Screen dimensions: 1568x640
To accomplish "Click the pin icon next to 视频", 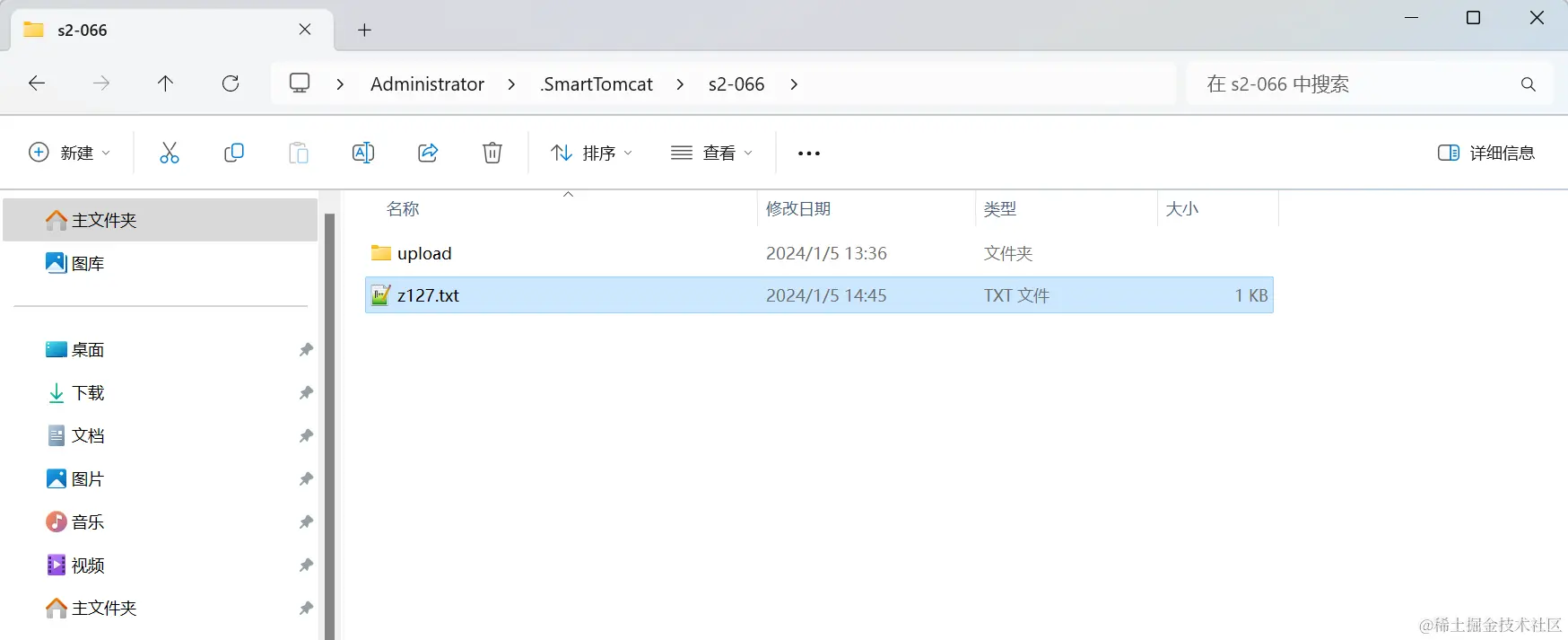I will 306,565.
